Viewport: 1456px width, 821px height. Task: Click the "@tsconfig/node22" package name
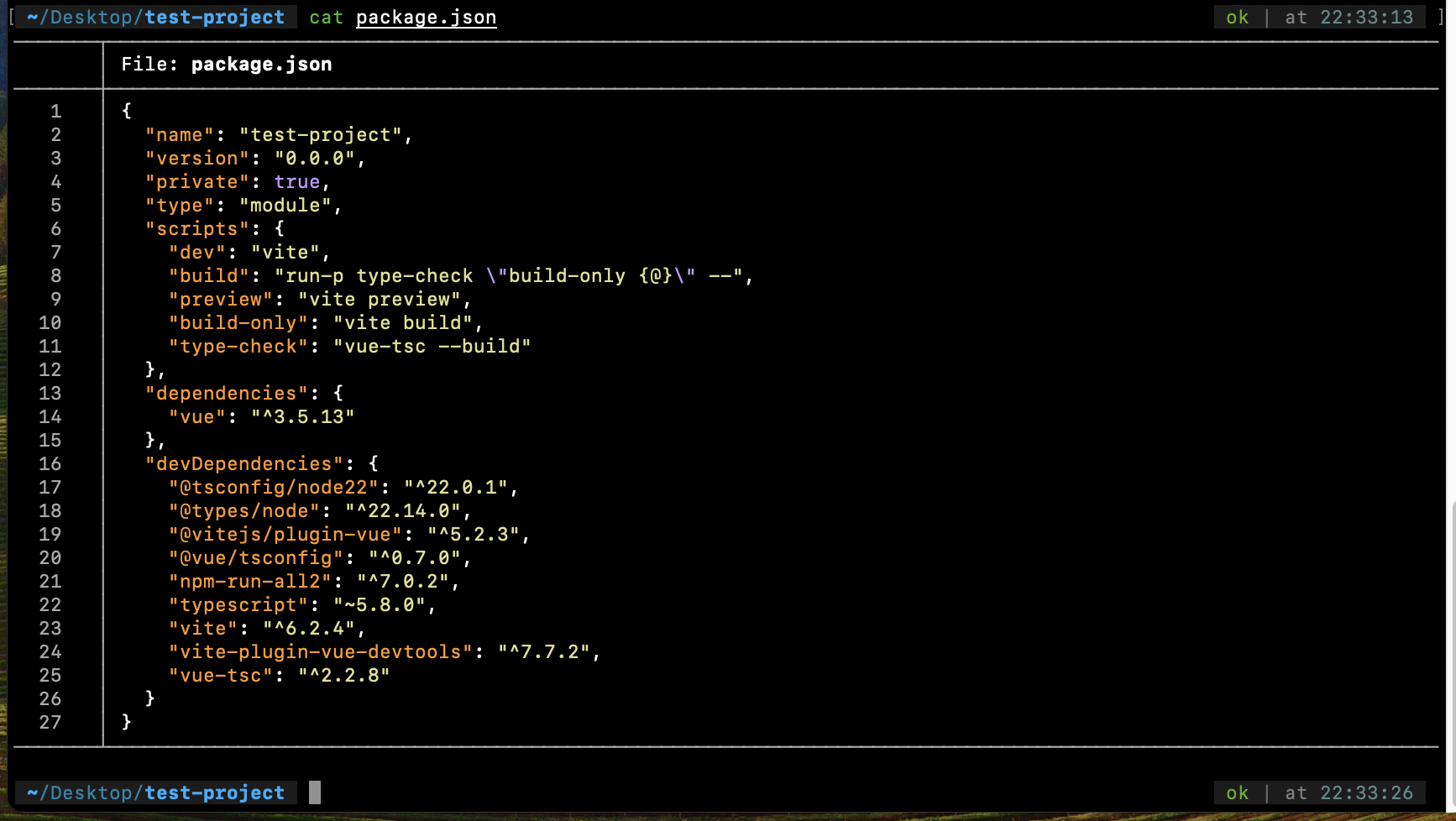pos(274,488)
